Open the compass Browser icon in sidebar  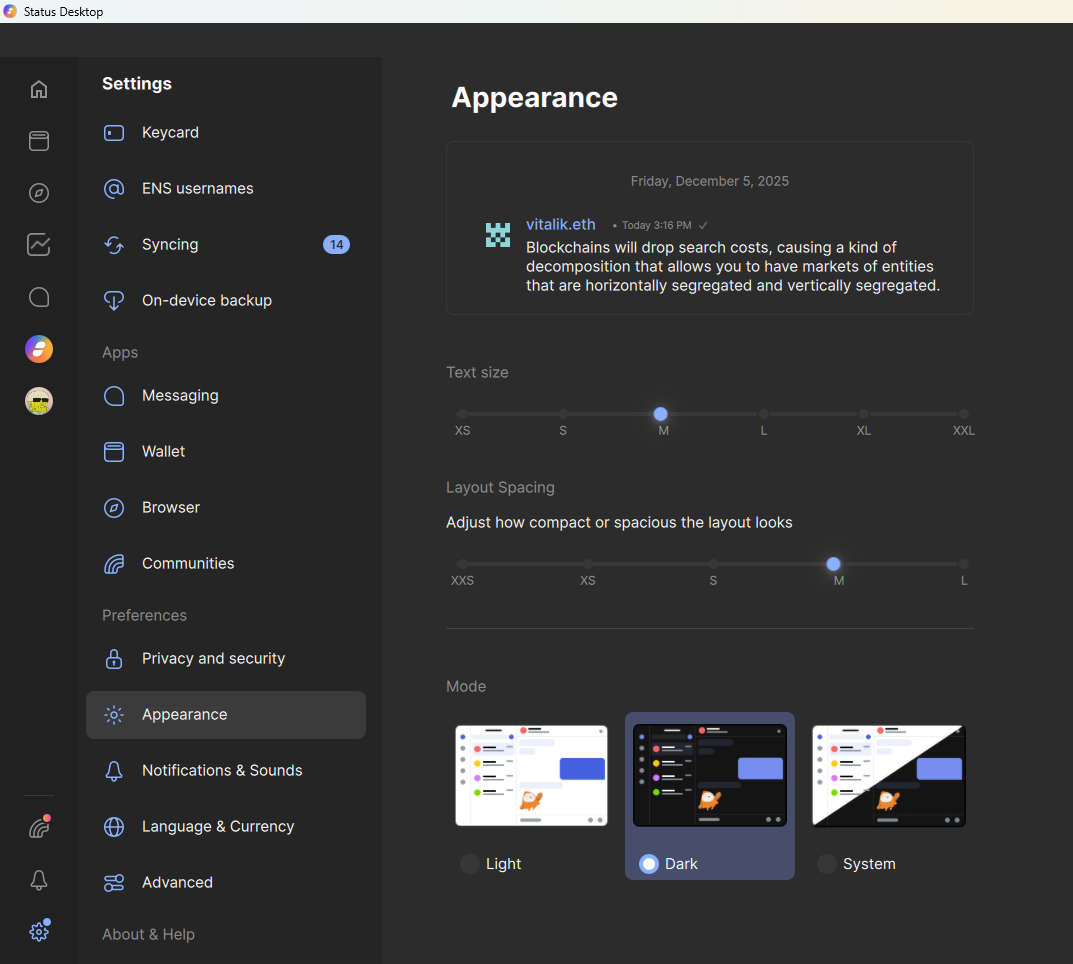coord(39,193)
